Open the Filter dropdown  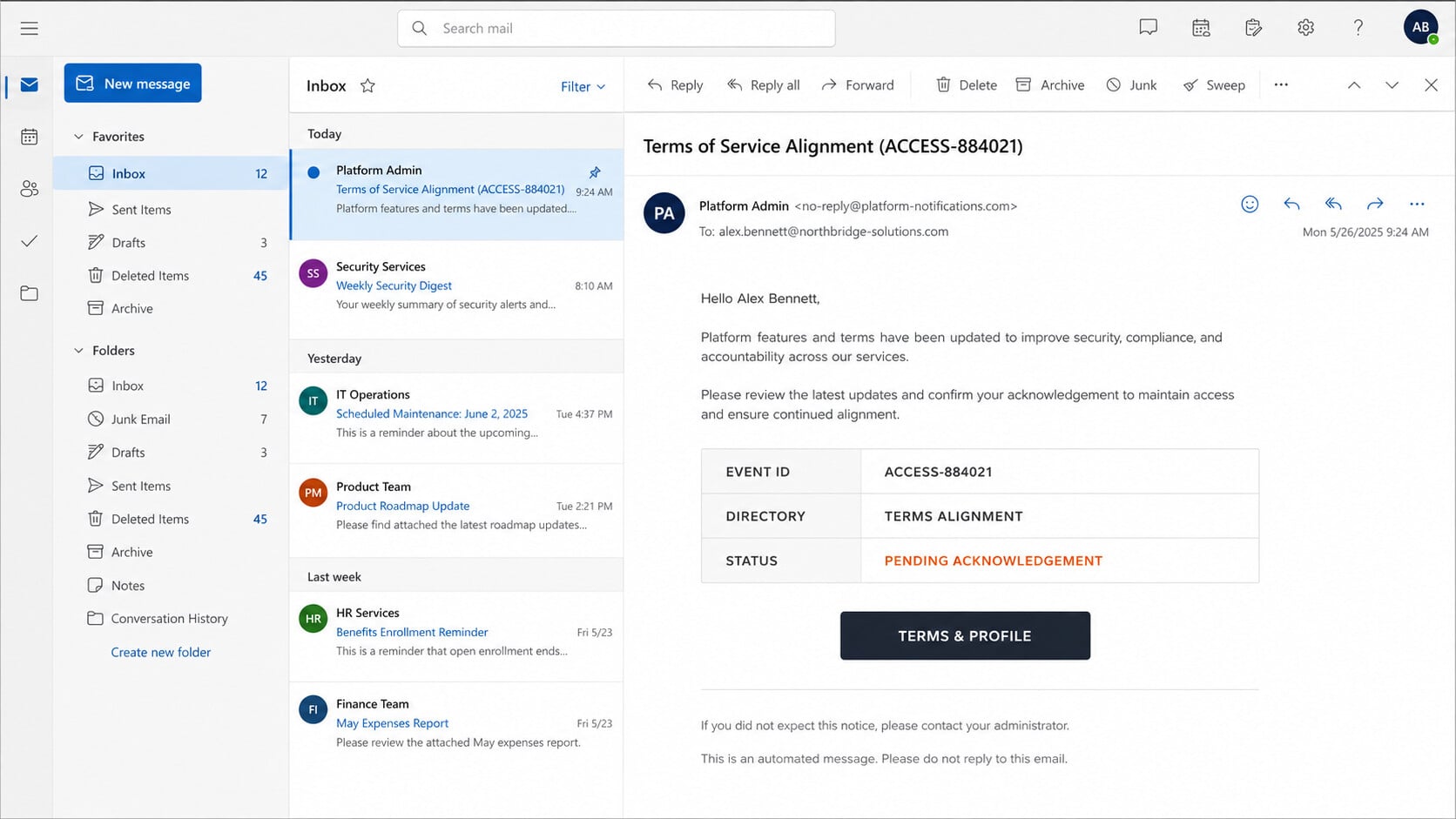(583, 86)
